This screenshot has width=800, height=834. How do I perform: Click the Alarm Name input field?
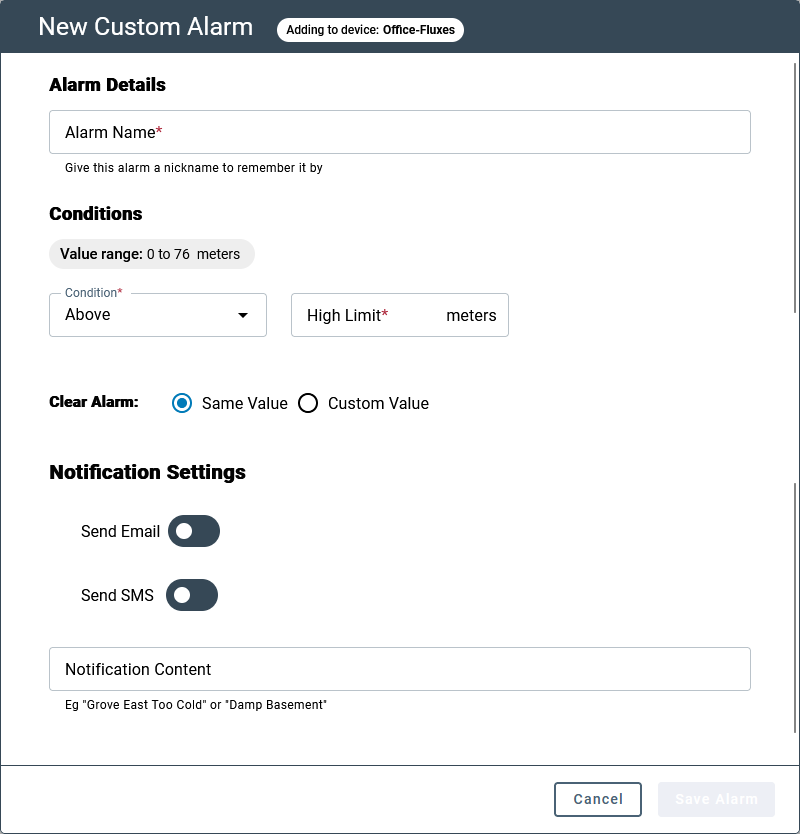point(399,132)
